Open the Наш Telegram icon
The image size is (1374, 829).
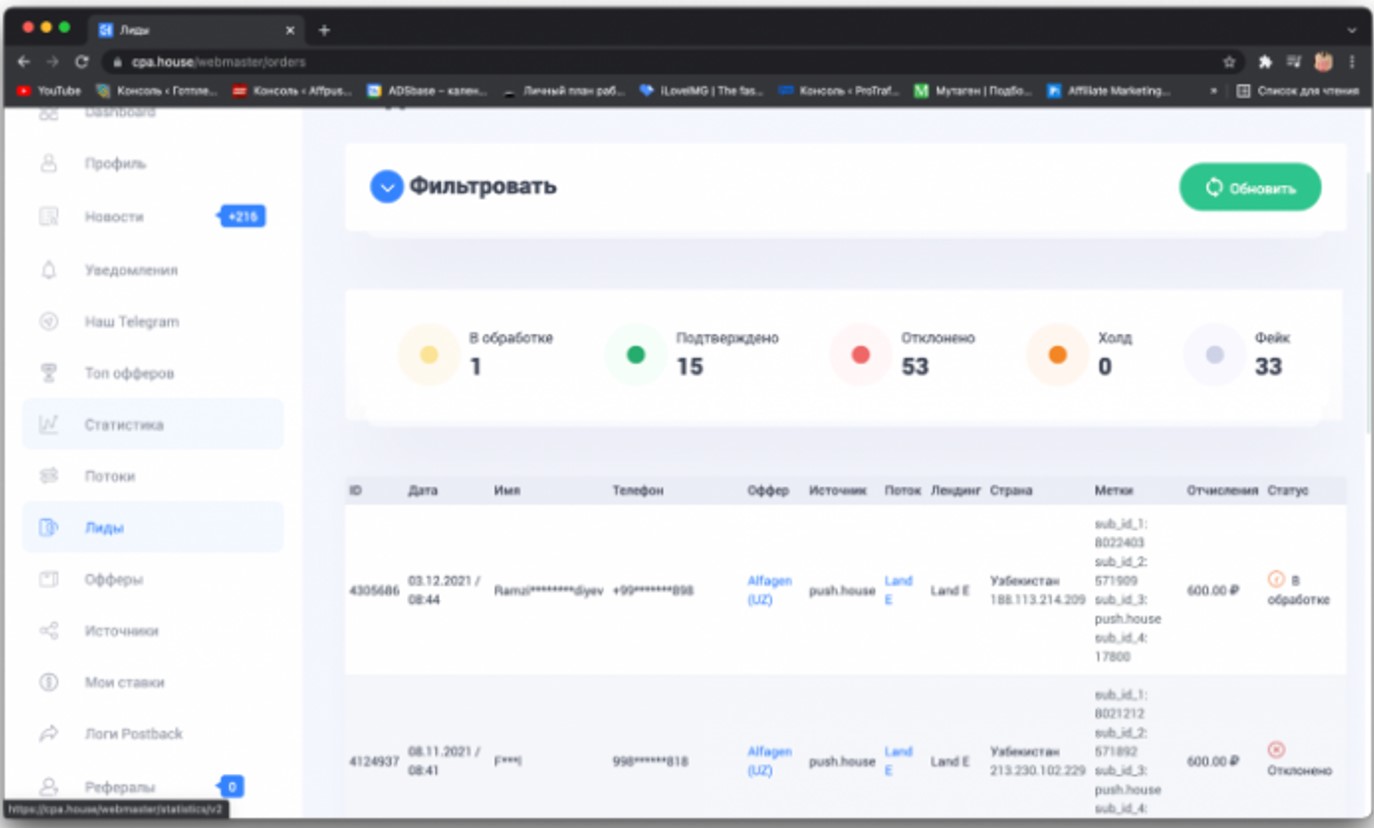point(49,322)
